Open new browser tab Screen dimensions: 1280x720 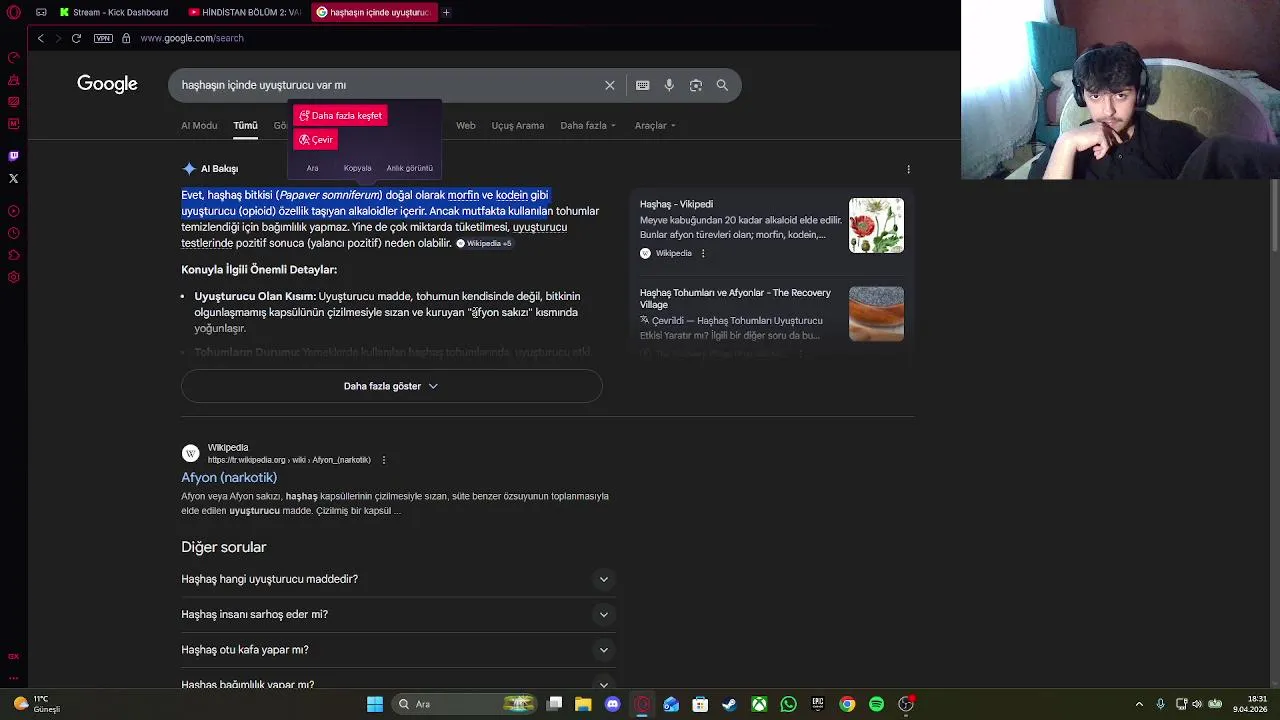(446, 12)
